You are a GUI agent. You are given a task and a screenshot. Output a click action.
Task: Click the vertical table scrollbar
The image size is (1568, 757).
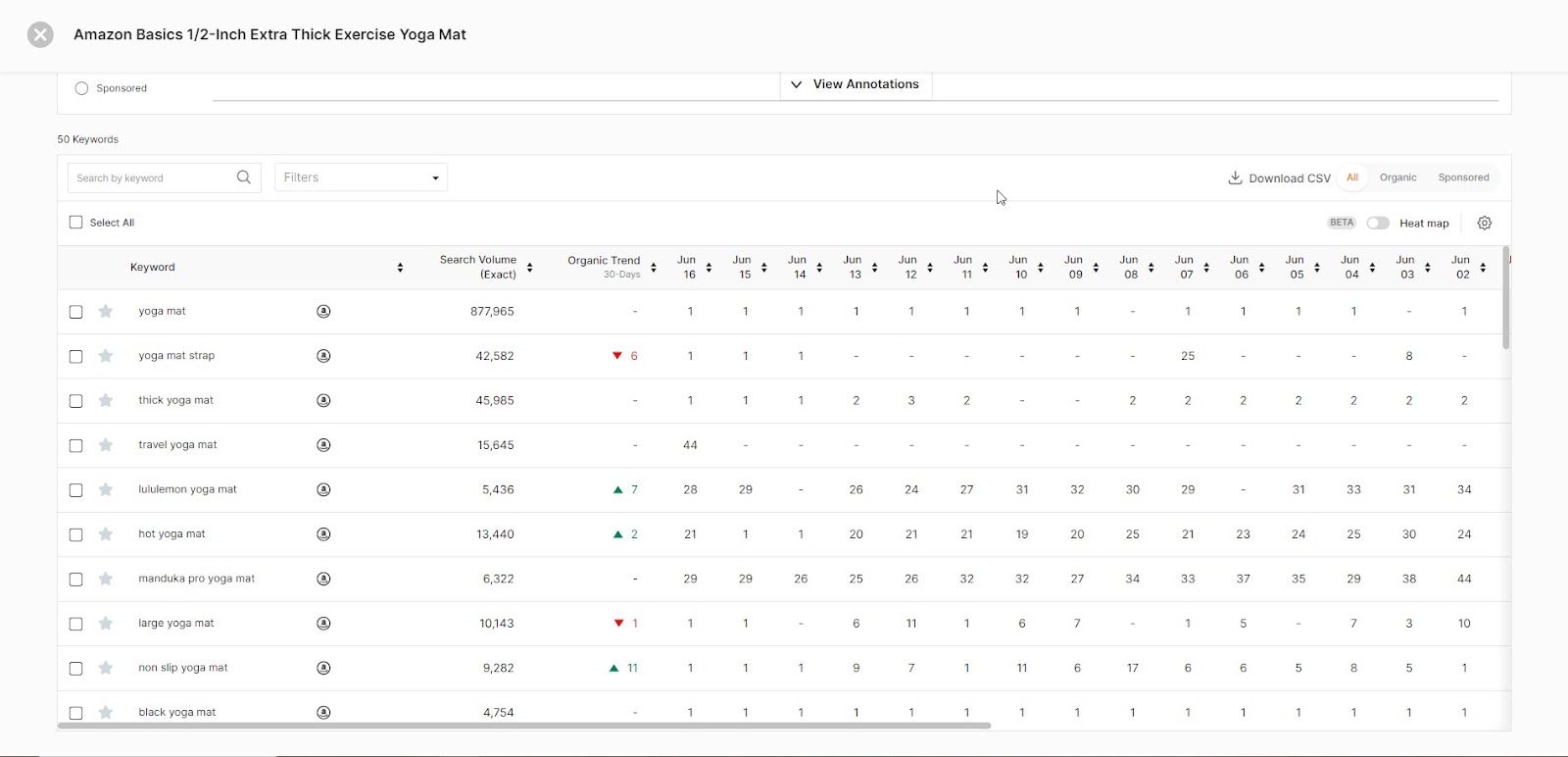tap(1505, 298)
